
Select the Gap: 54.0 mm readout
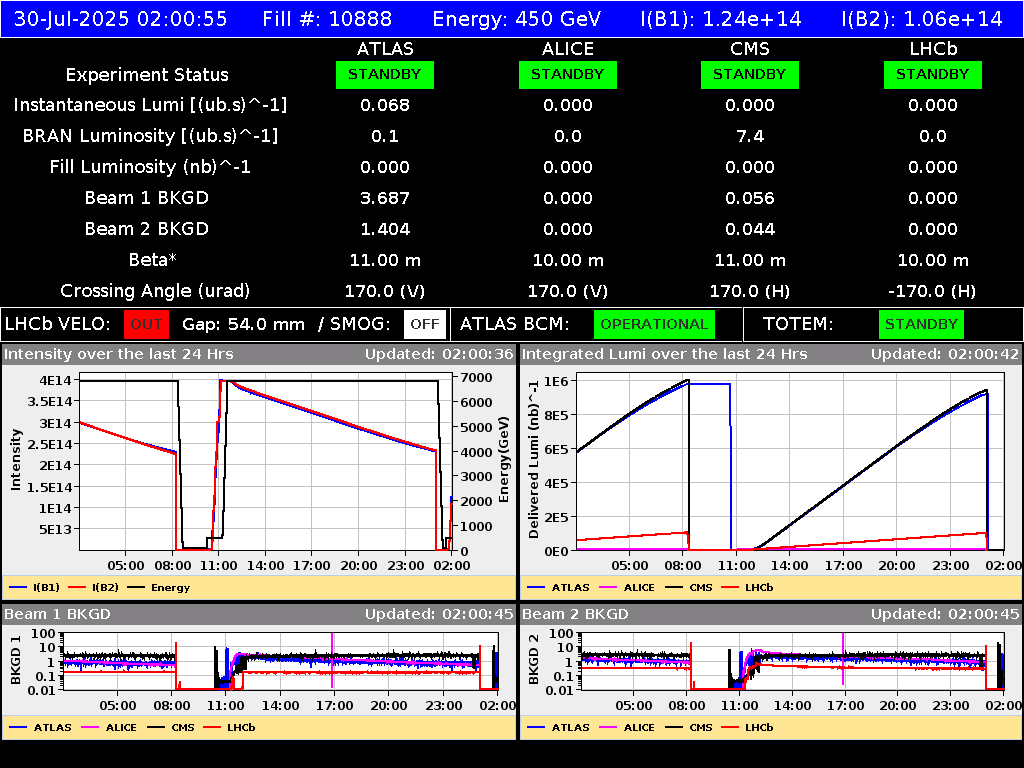coord(244,325)
